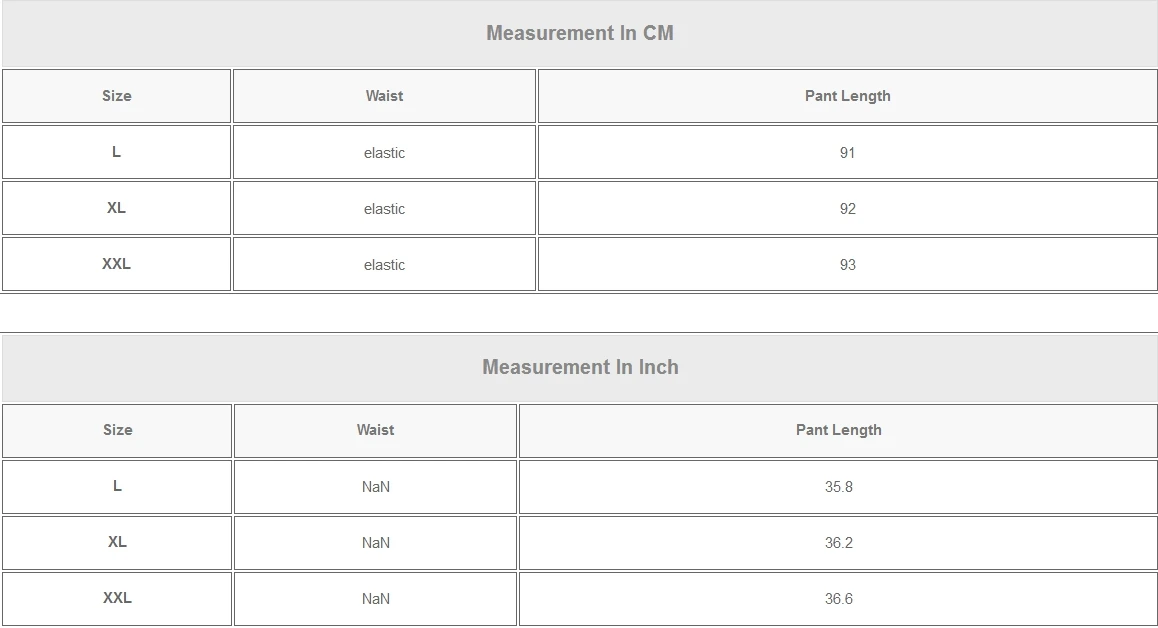The image size is (1158, 628).
Task: Select the pant length value 92
Action: coord(847,209)
